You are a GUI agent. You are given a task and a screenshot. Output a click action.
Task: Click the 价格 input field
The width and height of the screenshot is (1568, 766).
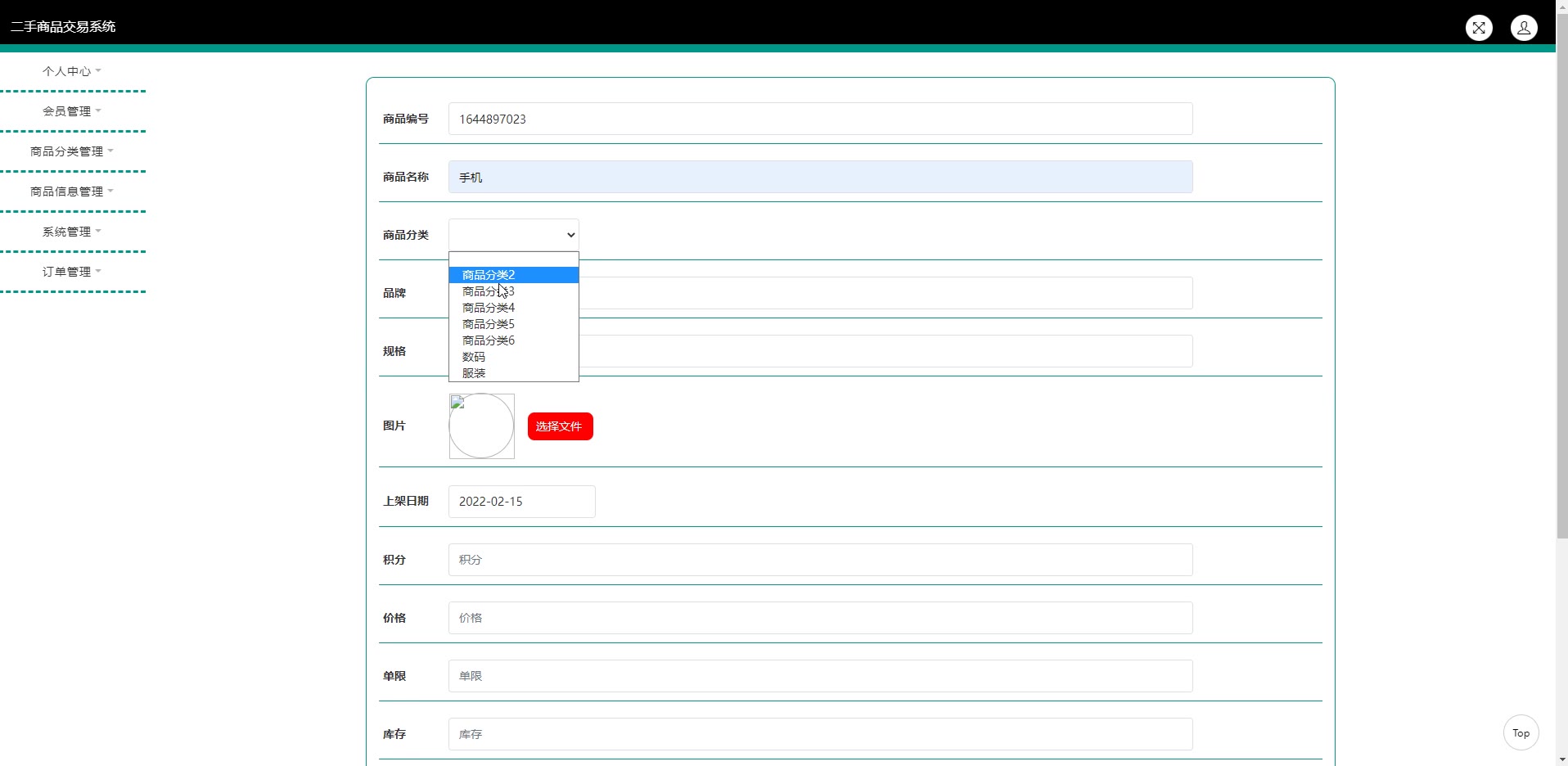point(820,618)
